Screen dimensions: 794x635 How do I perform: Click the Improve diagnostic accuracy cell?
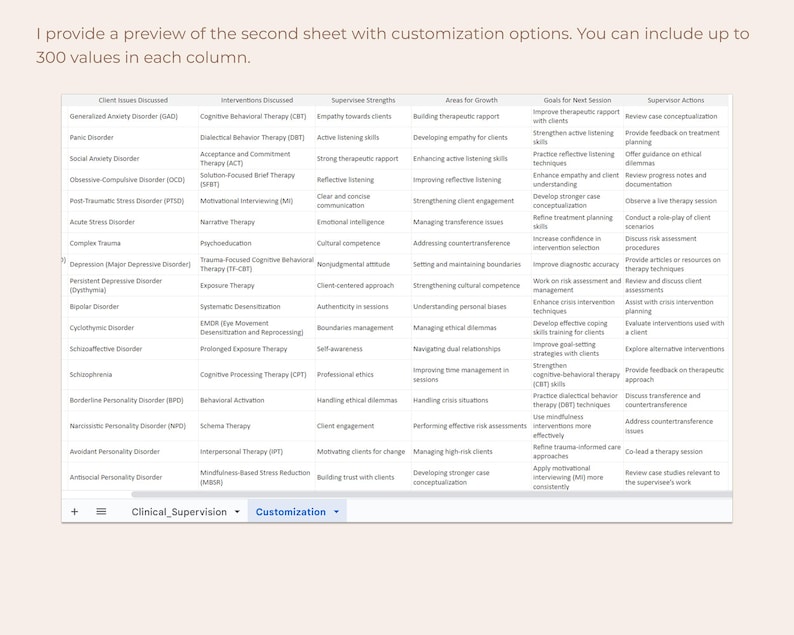pos(577,264)
